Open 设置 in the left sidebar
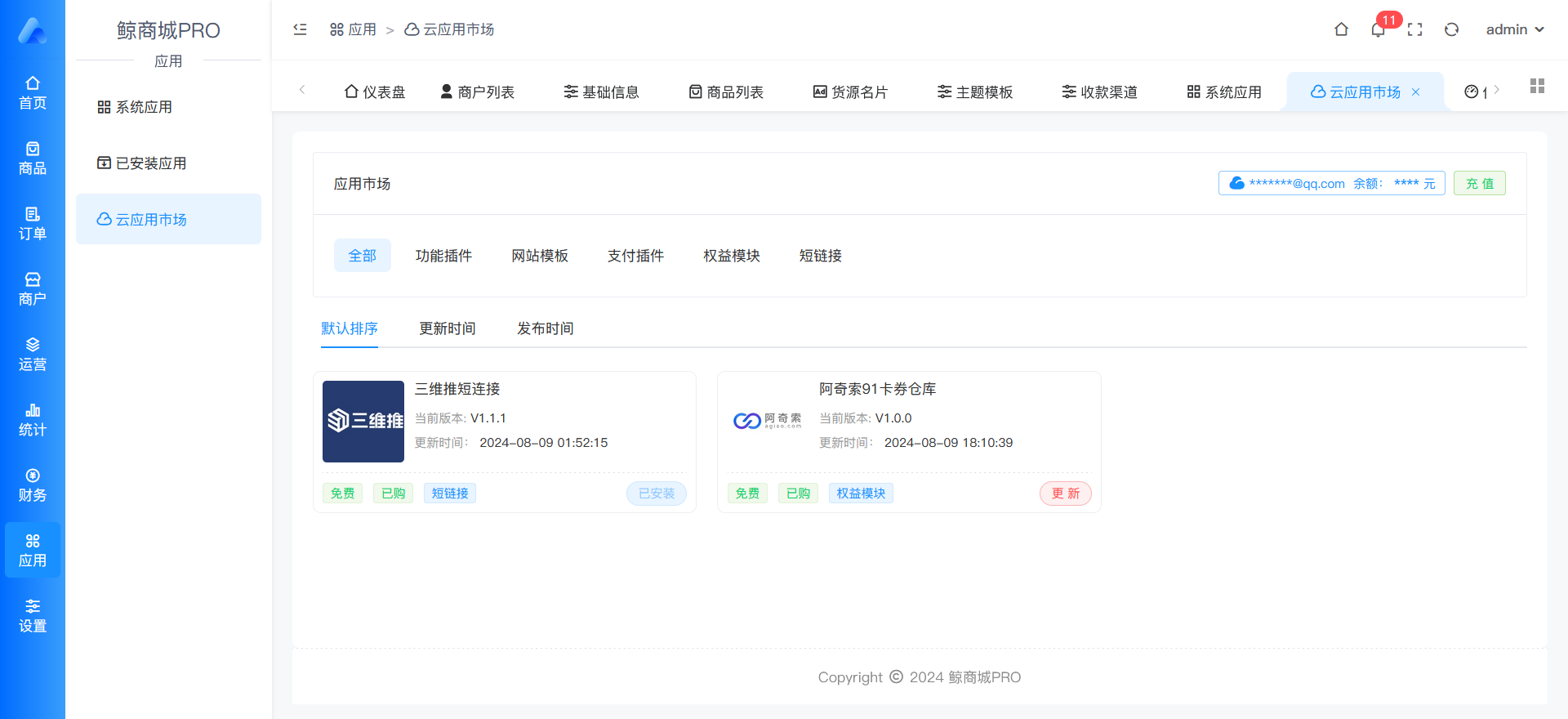 point(33,615)
